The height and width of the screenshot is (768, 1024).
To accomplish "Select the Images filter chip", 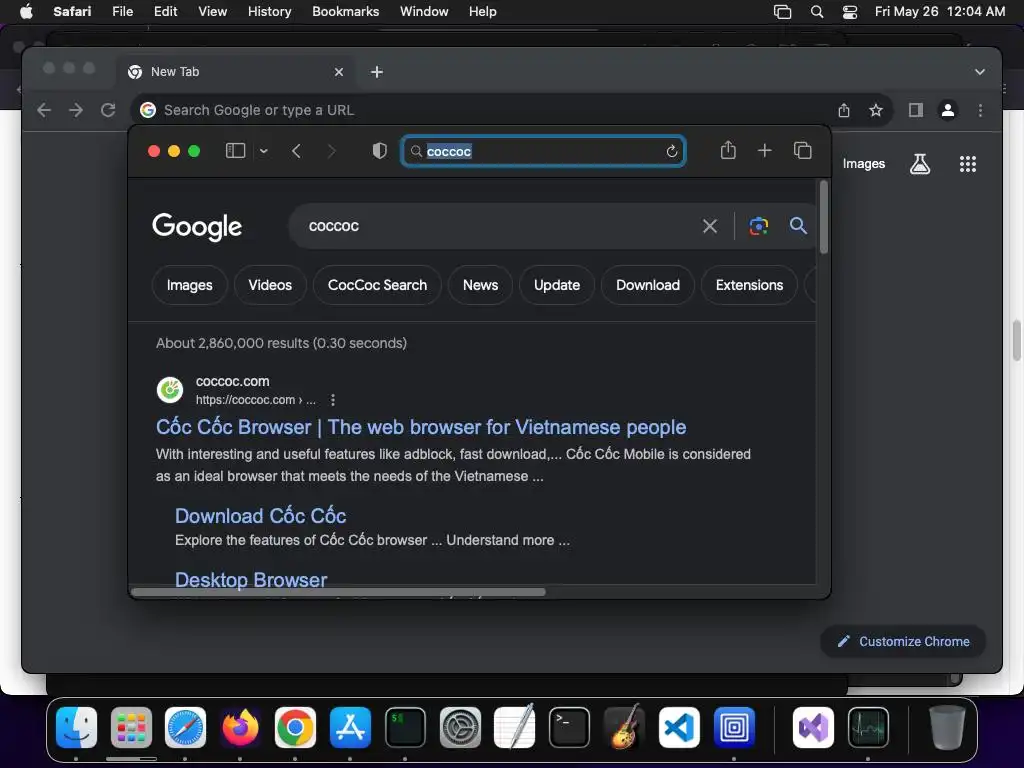I will point(189,285).
